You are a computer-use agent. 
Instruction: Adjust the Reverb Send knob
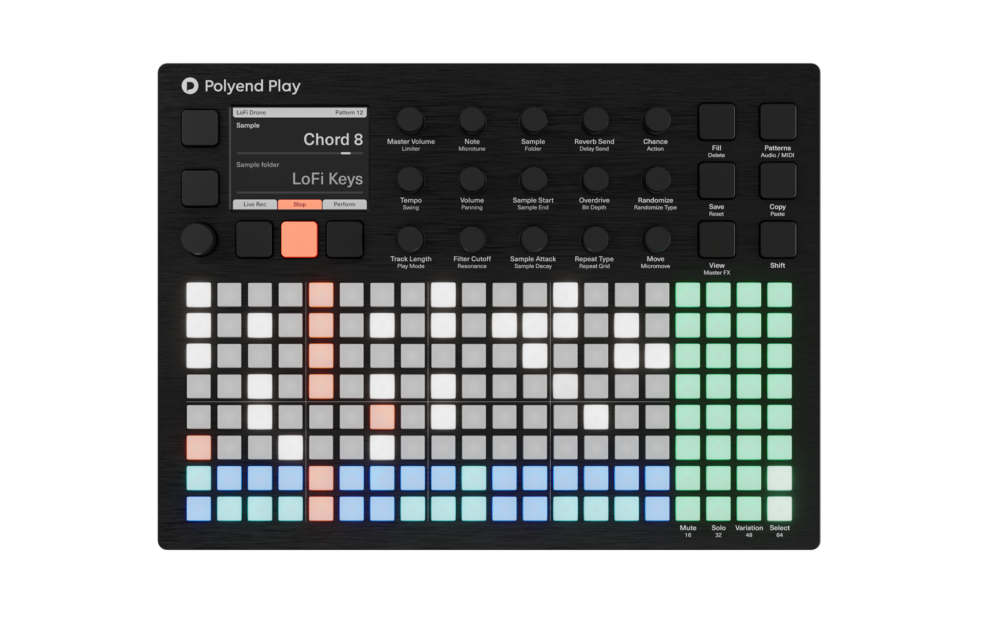[594, 120]
